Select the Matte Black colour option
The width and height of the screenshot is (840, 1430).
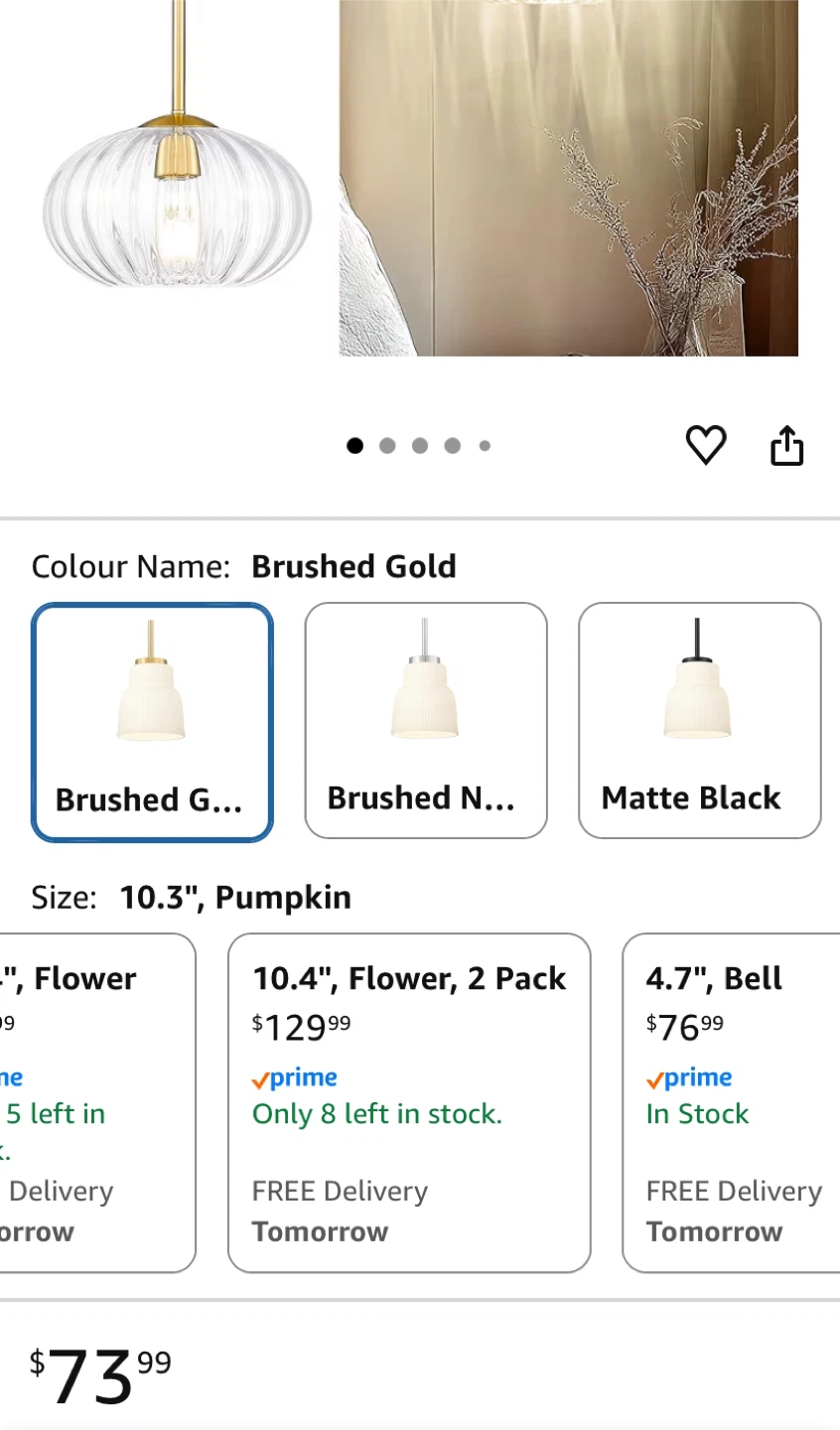(x=699, y=720)
